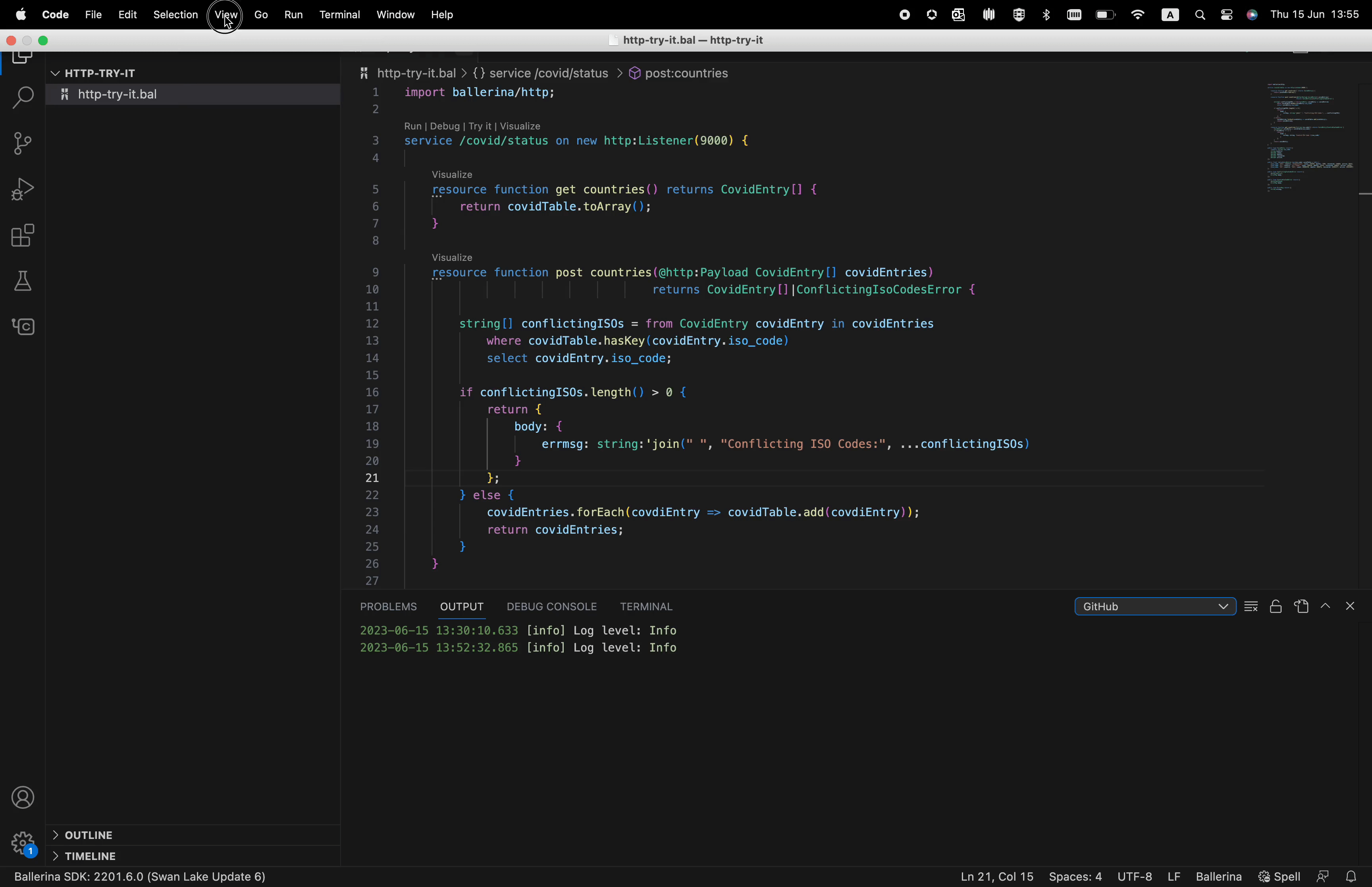
Task: Expand the OUTLINE section
Action: pyautogui.click(x=193, y=835)
